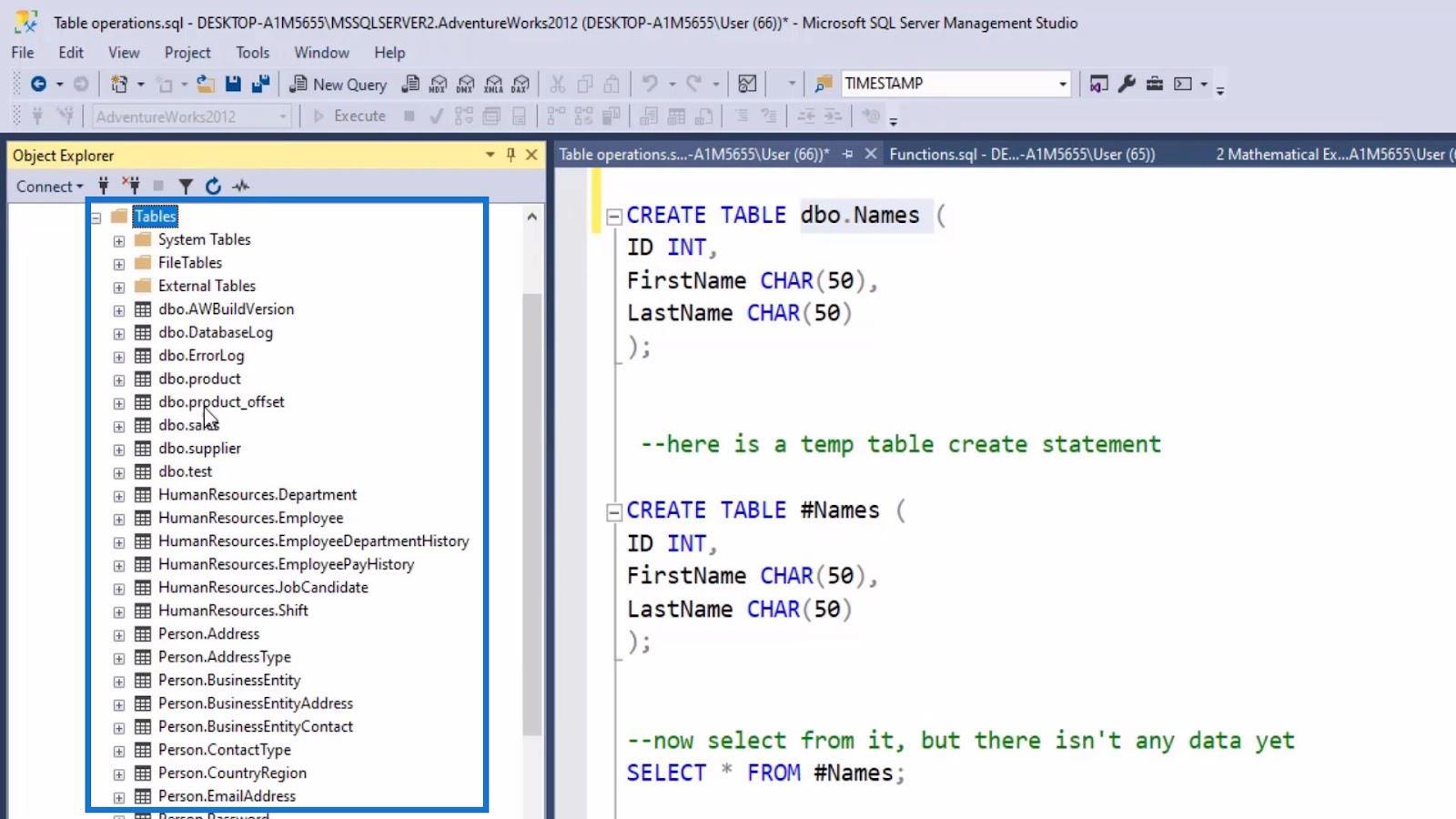1456x819 pixels.
Task: Open the Window menu
Action: (x=321, y=53)
